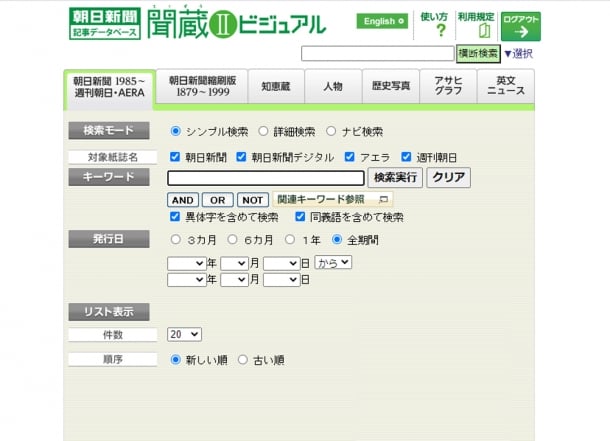Open the 歴史写真 tab
Screen dimensions: 610x441
pyautogui.click(x=391, y=86)
